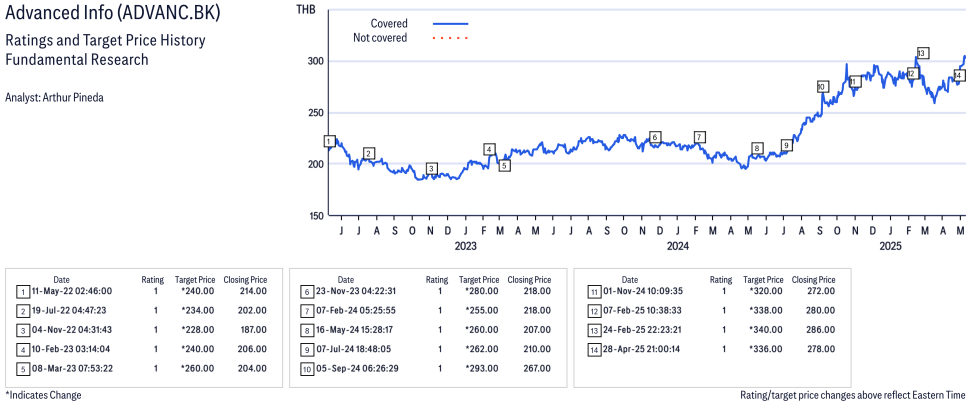Click date 28-Apr-25 21:00:14
Viewport: 976px width, 402px height.
(642, 348)
